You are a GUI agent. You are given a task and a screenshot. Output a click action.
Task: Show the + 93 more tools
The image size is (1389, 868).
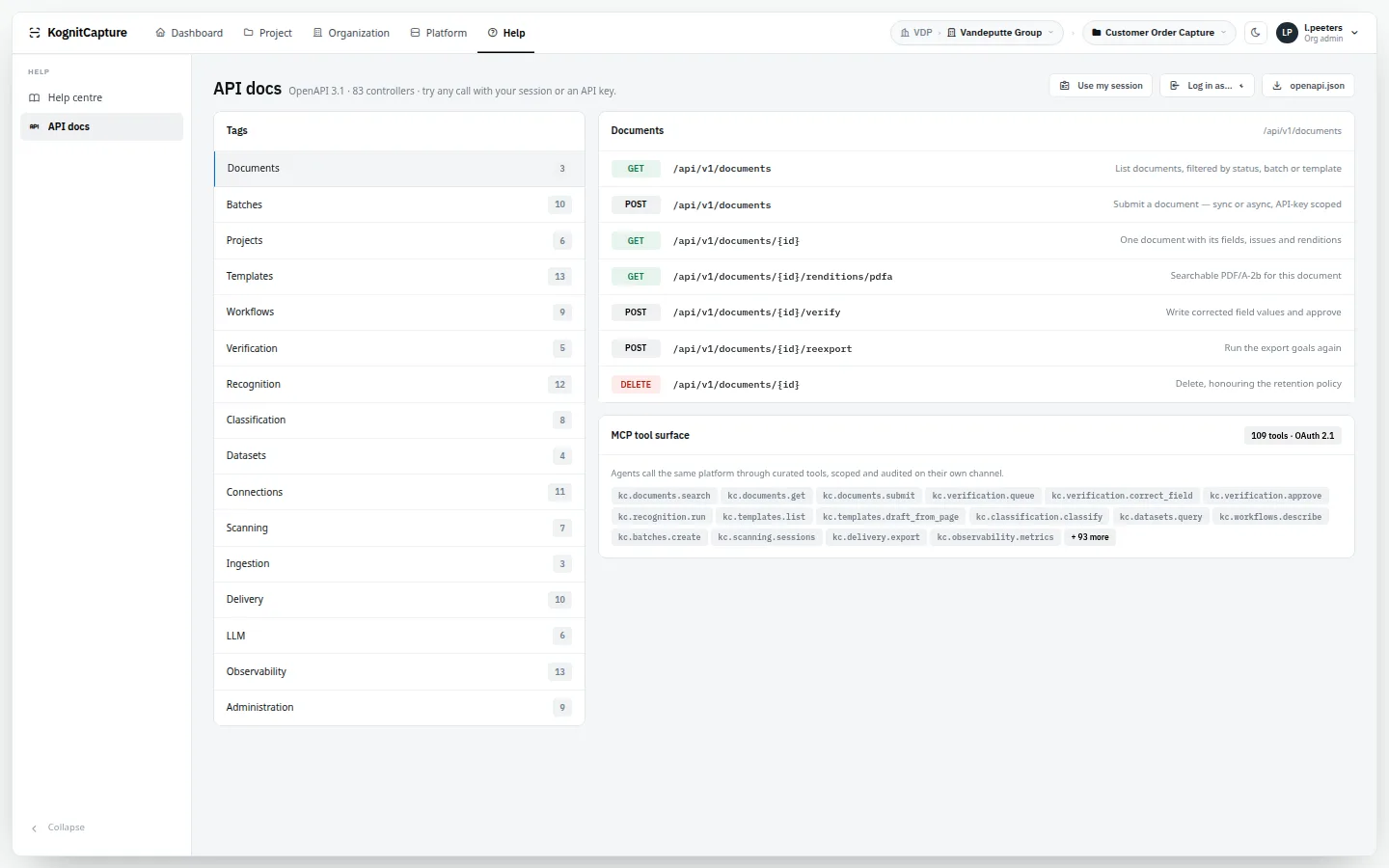(x=1090, y=537)
